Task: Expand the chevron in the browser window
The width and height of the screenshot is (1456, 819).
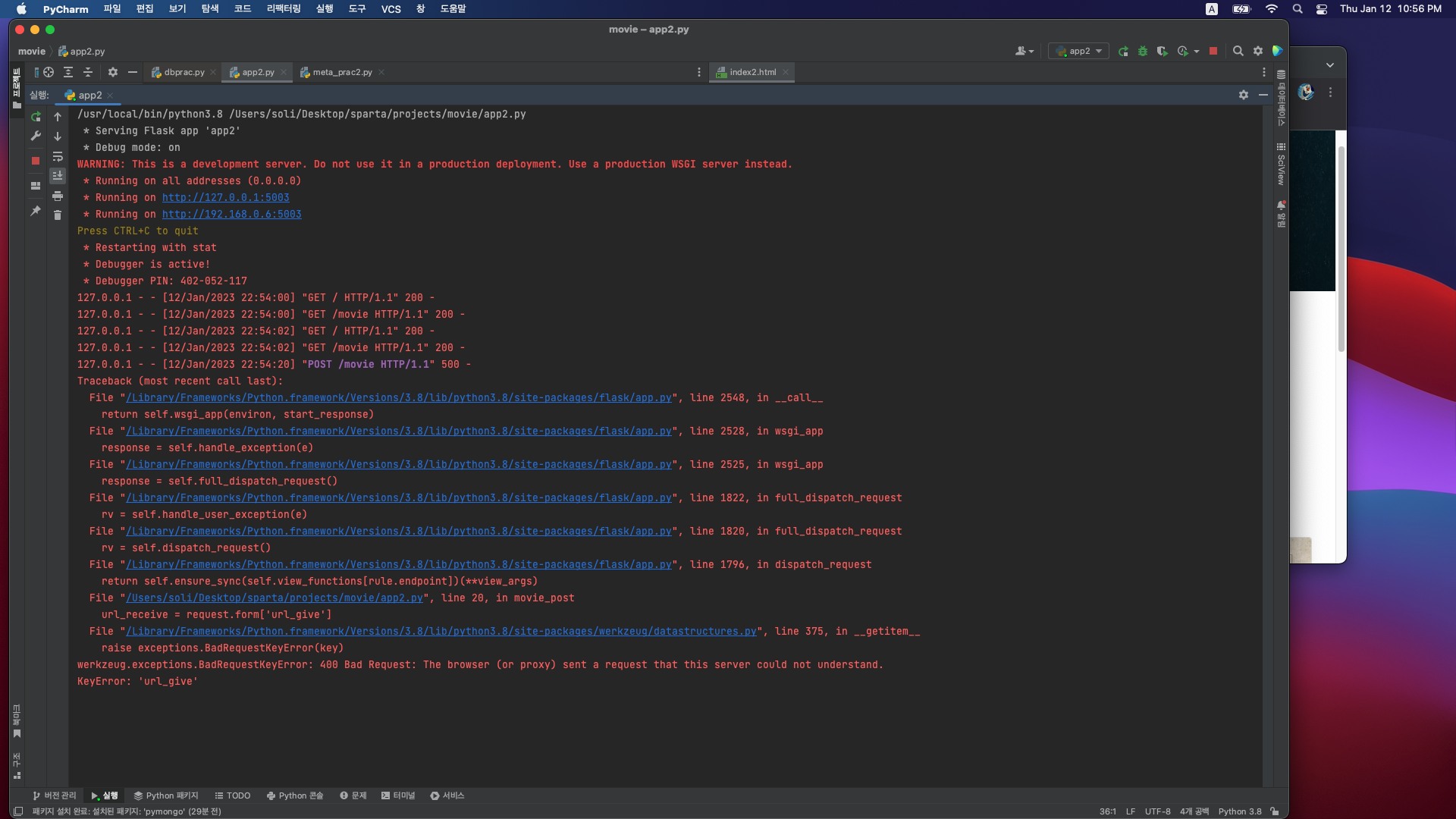Action: (1330, 65)
